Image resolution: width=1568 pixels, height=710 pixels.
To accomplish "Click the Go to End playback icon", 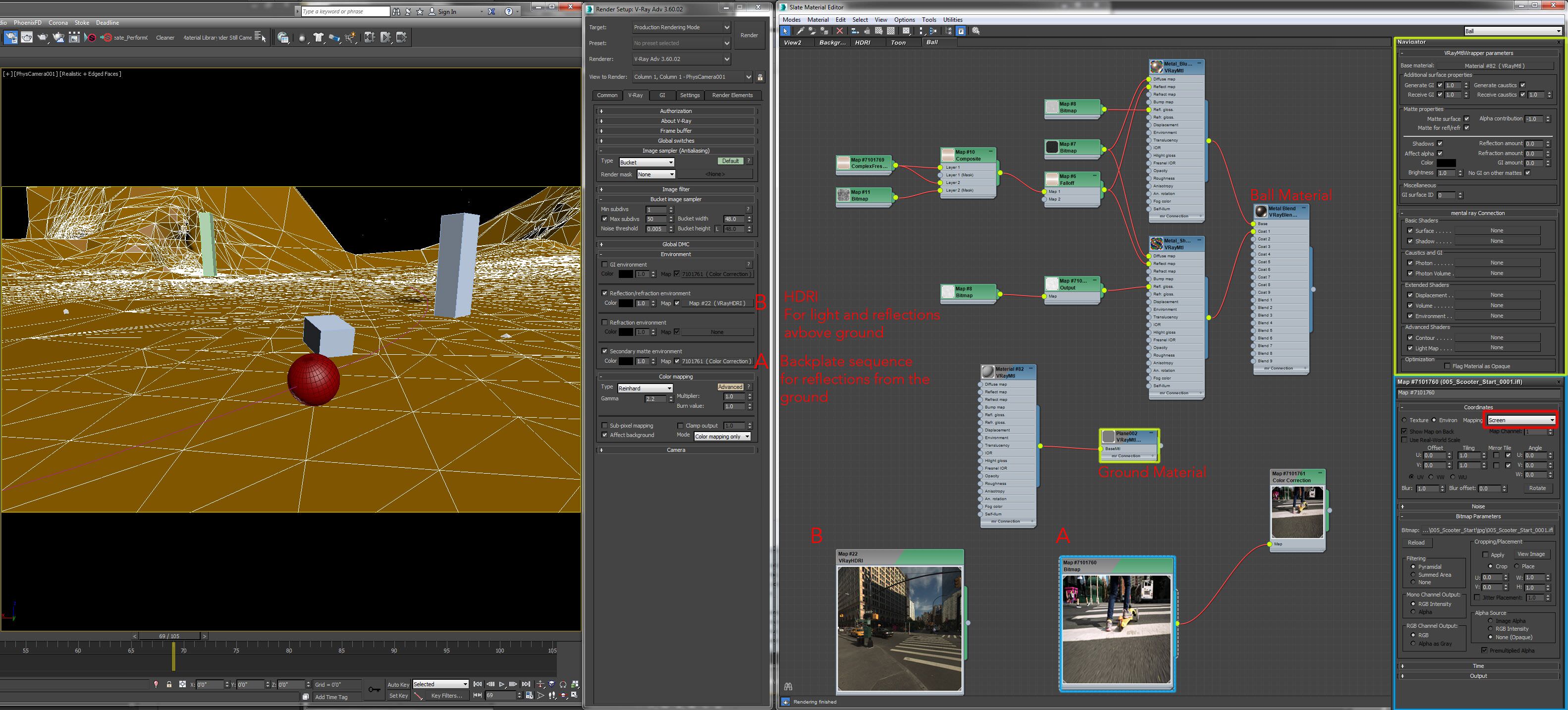I will (x=526, y=684).
